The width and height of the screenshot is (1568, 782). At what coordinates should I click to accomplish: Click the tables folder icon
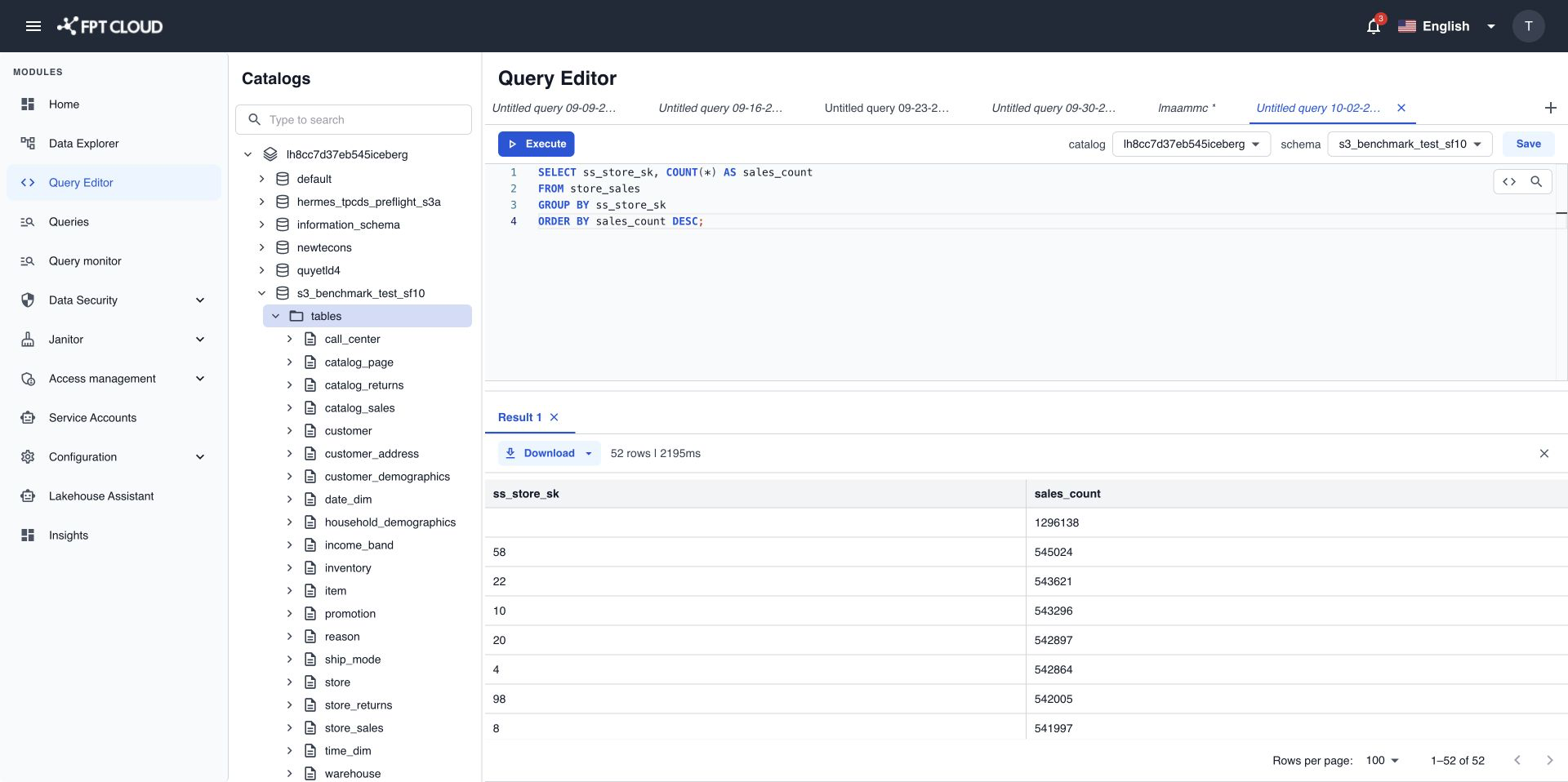click(x=296, y=316)
